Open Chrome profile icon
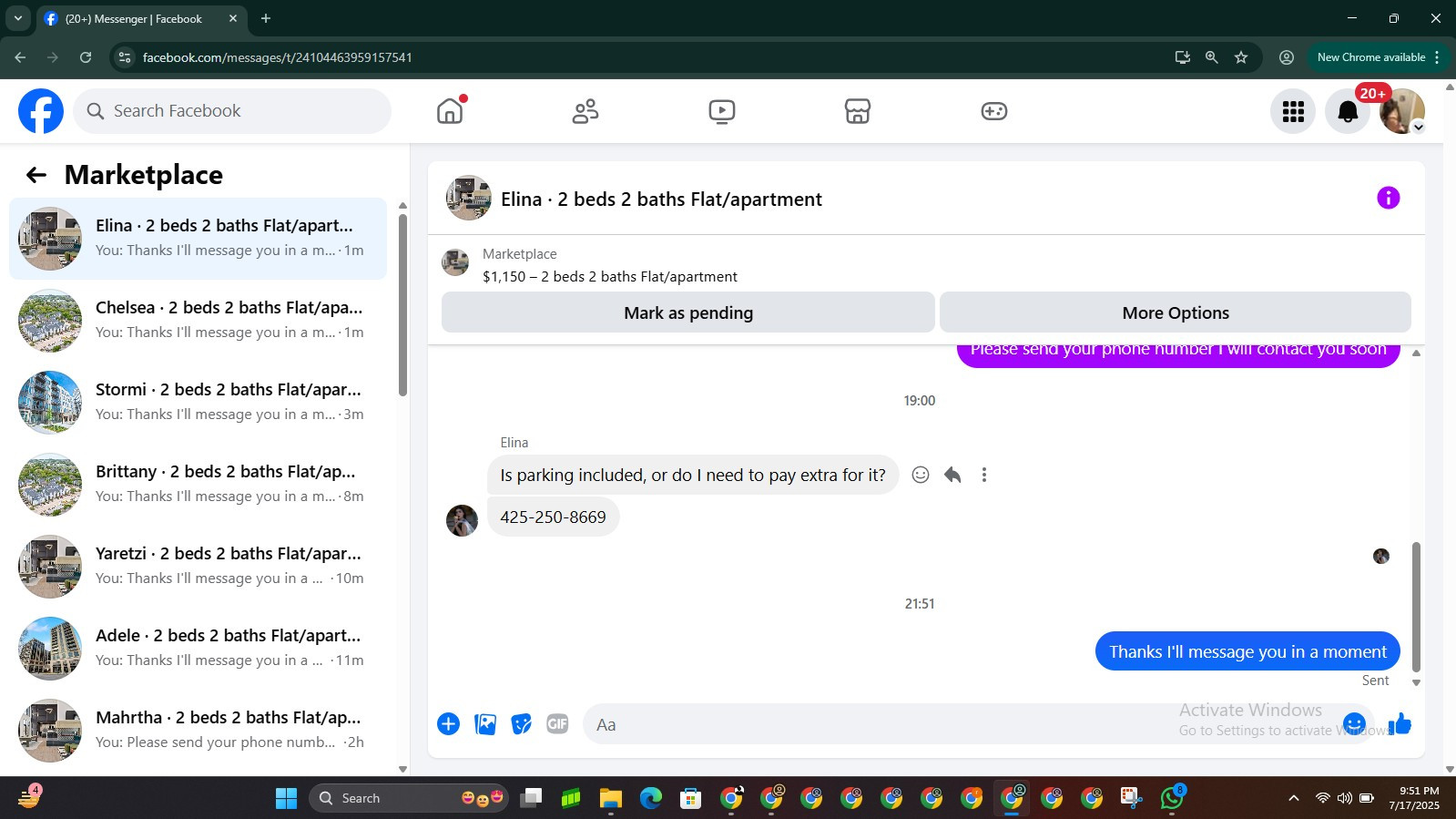This screenshot has height=819, width=1456. (1287, 57)
